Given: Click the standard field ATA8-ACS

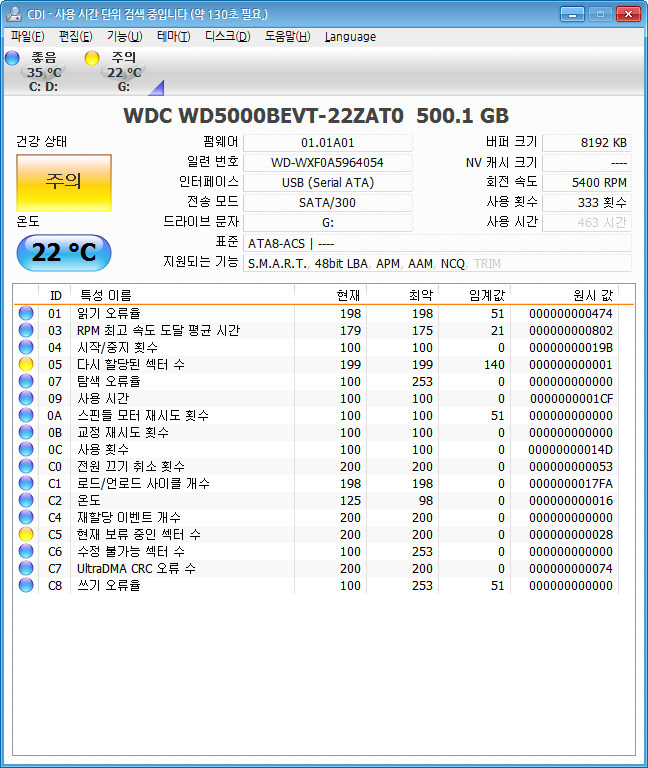Looking at the screenshot, I should [437, 243].
